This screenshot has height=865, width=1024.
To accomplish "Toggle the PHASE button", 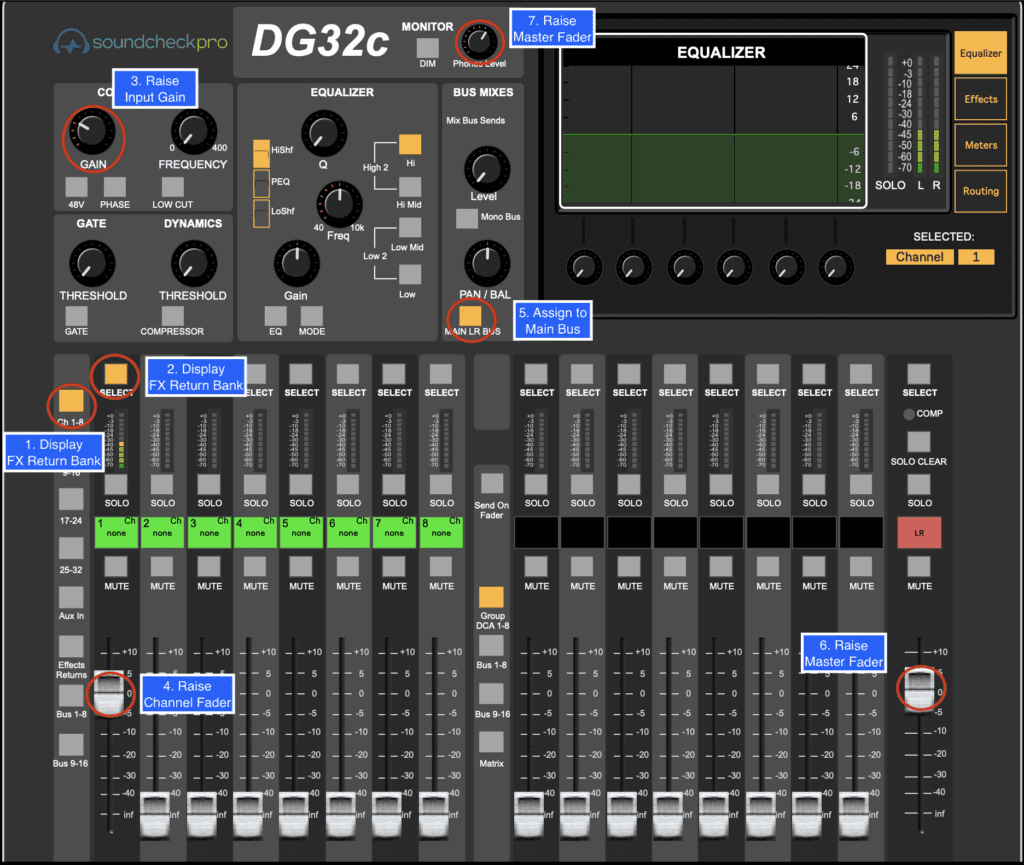I will (115, 187).
